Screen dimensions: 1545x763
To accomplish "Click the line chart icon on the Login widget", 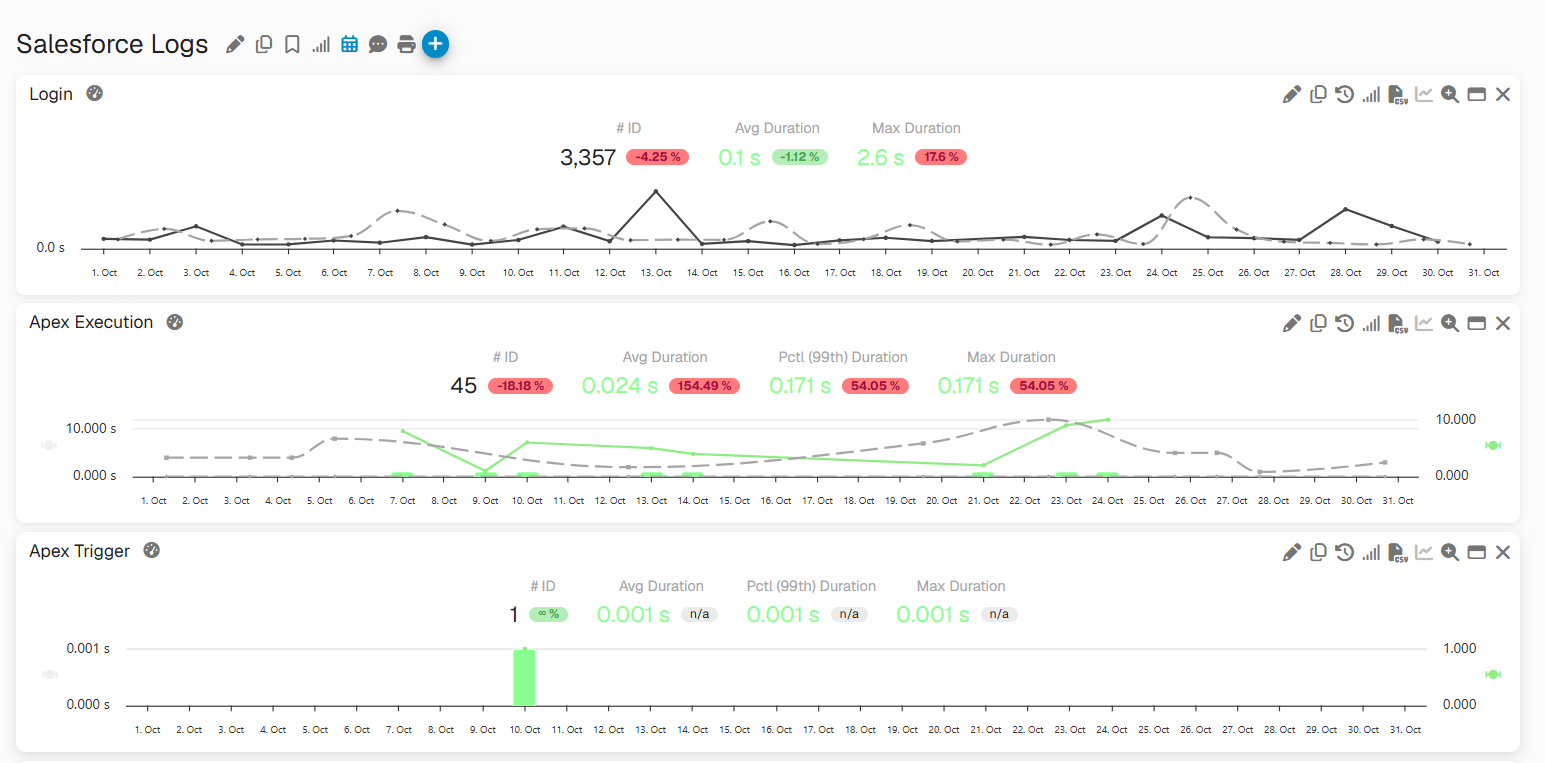I will point(1424,94).
